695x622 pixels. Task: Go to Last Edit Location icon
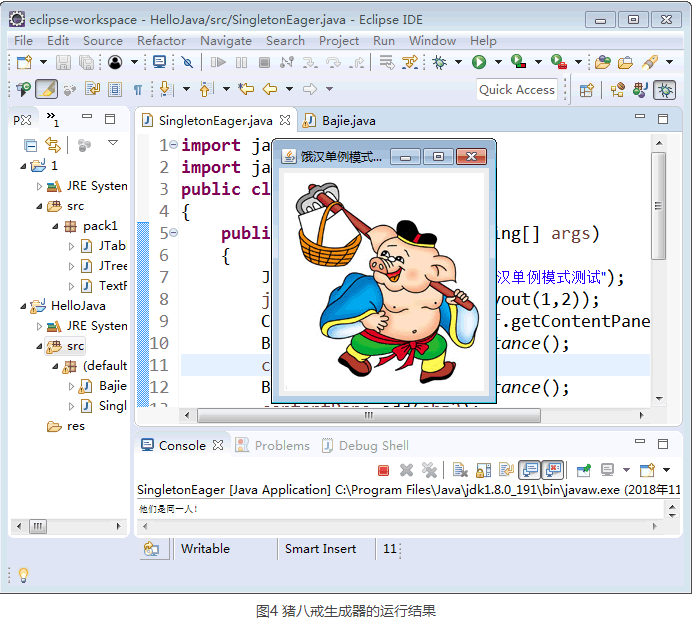coord(246,89)
